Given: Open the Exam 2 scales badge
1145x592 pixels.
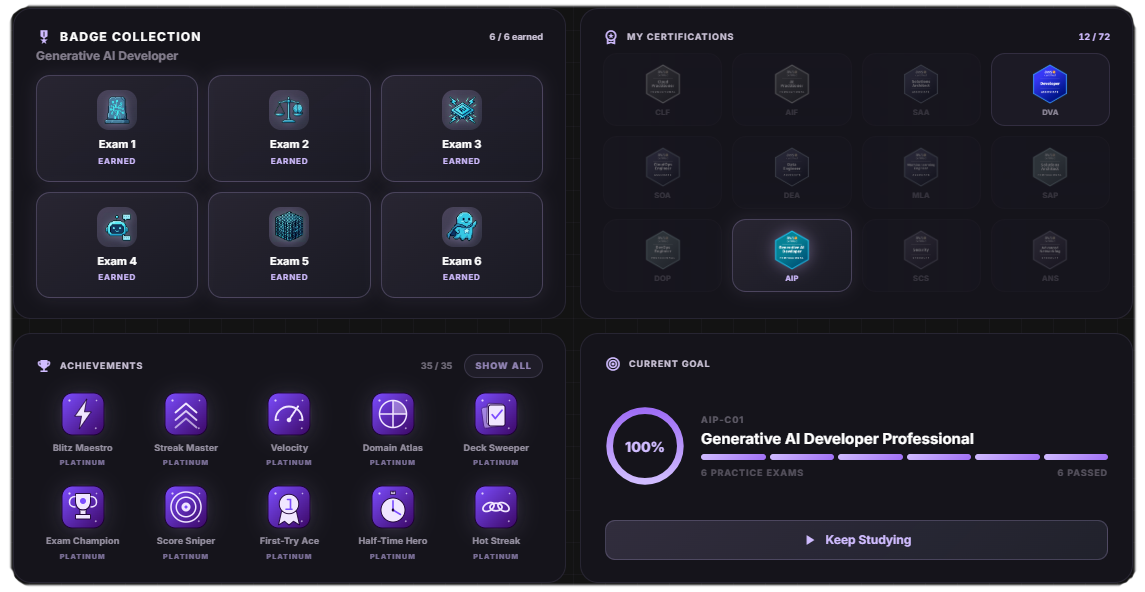Looking at the screenshot, I should 289,128.
